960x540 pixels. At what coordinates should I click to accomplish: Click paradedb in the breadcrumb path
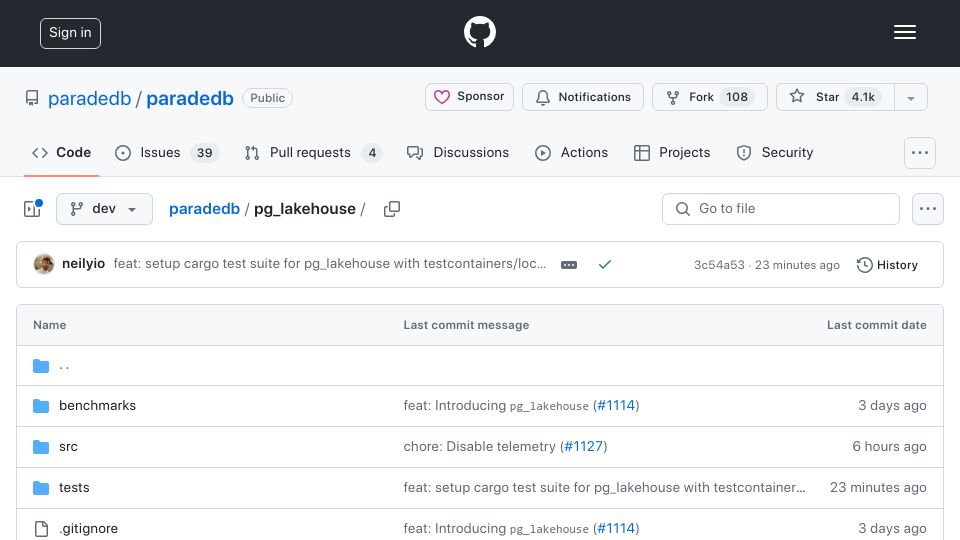coord(204,209)
